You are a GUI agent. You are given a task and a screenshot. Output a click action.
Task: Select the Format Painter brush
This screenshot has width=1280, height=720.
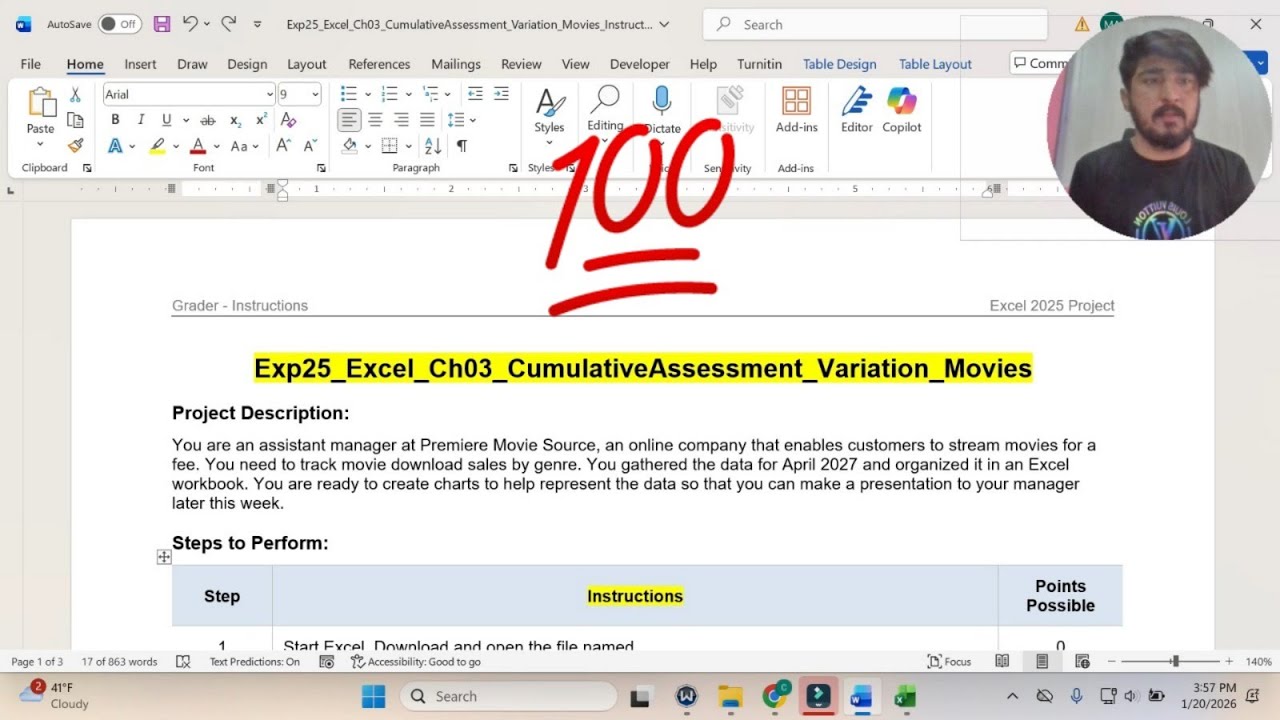(75, 146)
